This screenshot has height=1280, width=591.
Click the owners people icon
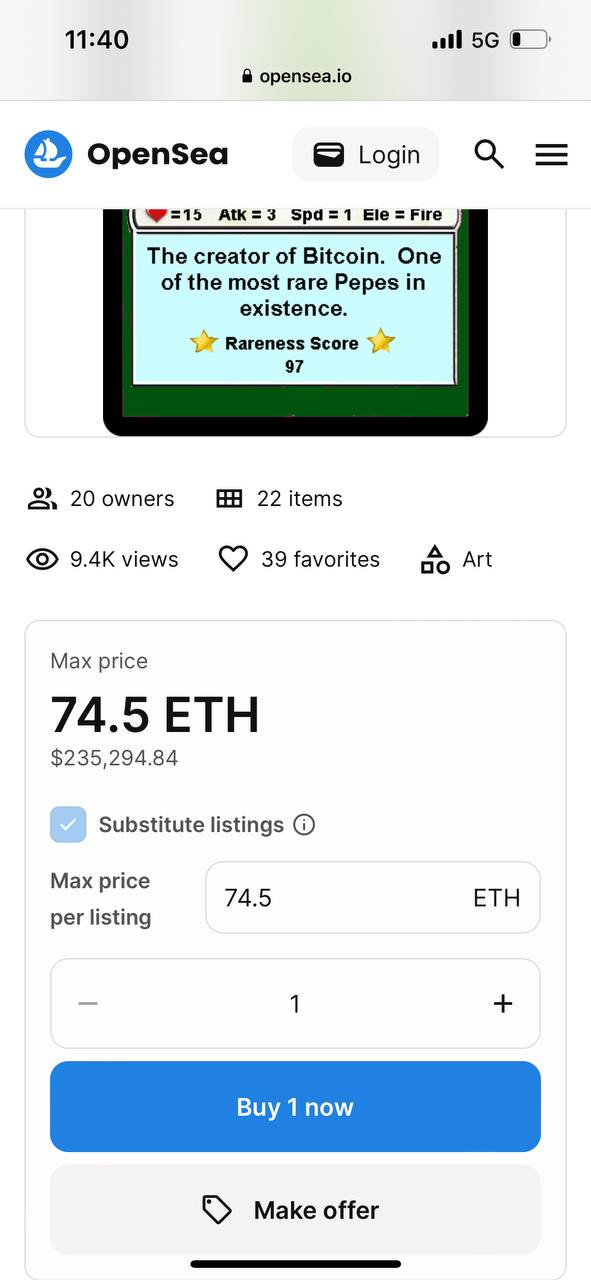tap(41, 499)
